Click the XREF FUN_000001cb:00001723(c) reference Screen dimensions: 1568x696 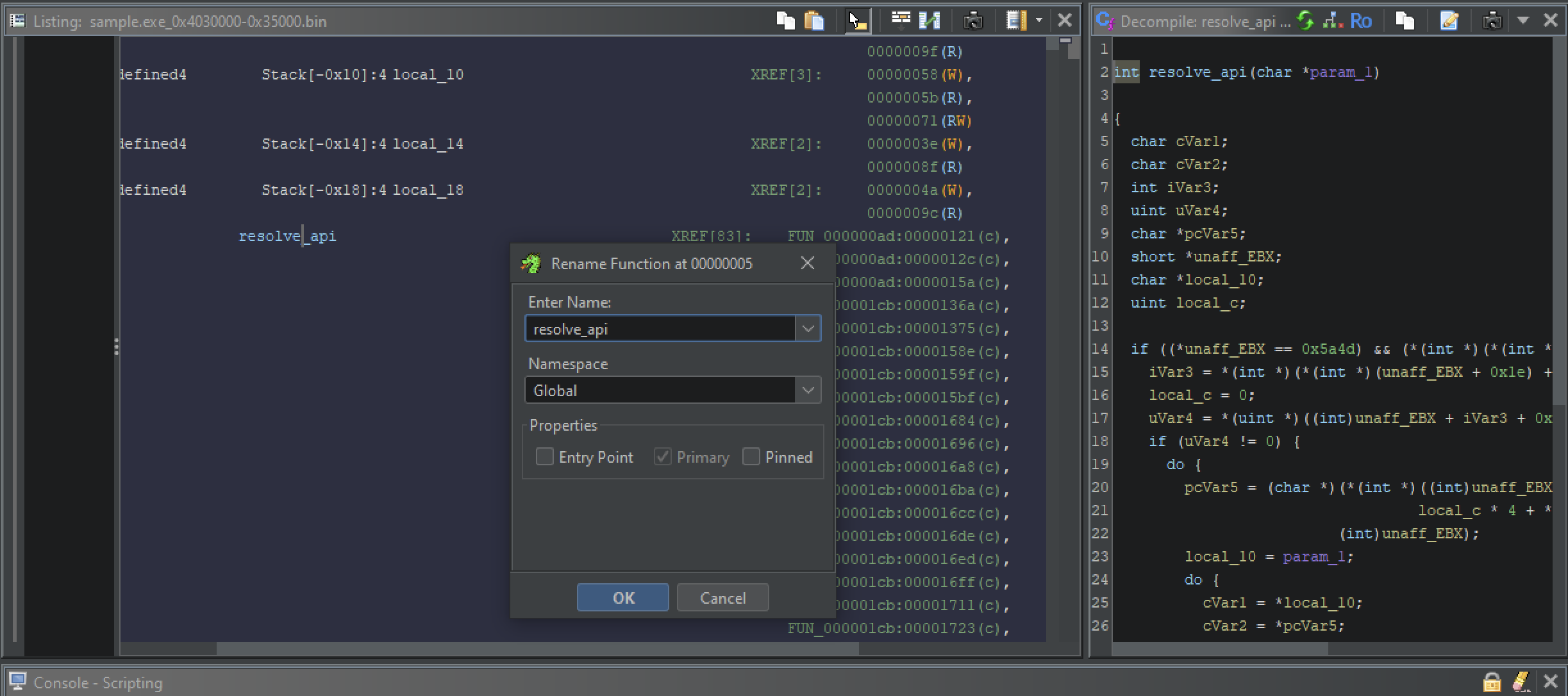click(x=894, y=628)
